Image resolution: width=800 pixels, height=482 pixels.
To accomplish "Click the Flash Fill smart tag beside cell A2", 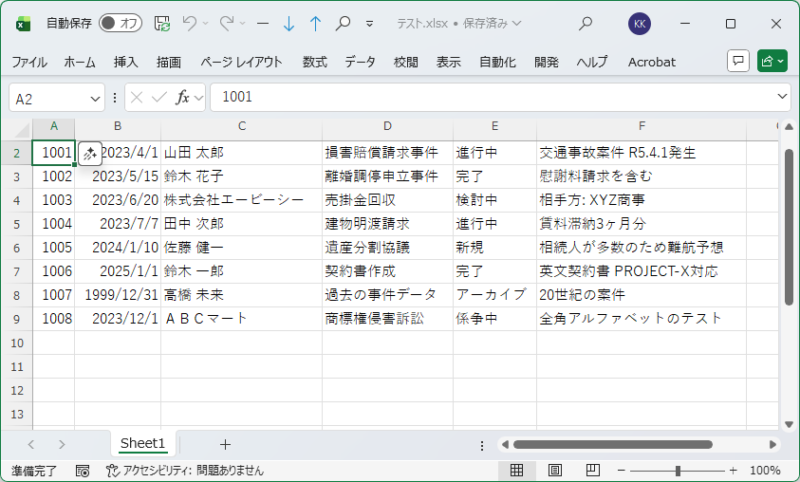I will coord(89,153).
